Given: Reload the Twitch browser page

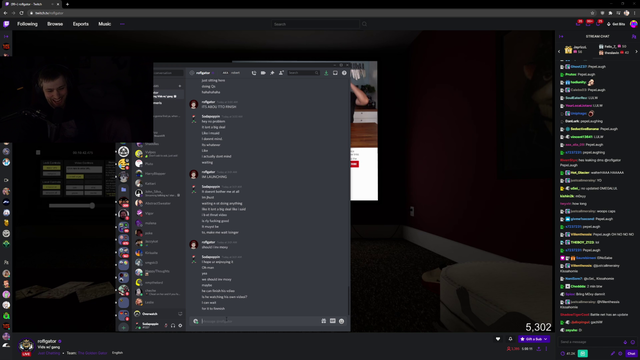Looking at the screenshot, I should [x=21, y=13].
